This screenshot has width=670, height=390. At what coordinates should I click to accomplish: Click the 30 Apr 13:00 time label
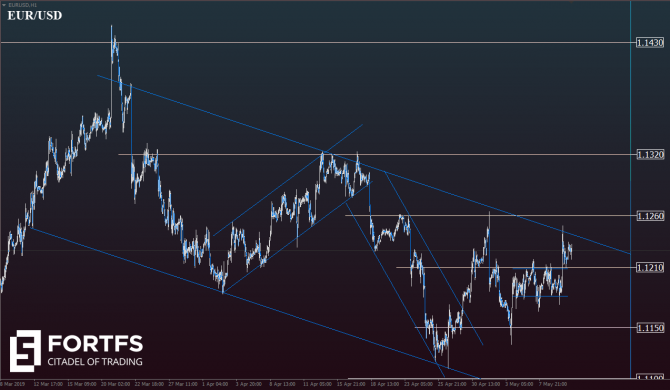[486, 384]
